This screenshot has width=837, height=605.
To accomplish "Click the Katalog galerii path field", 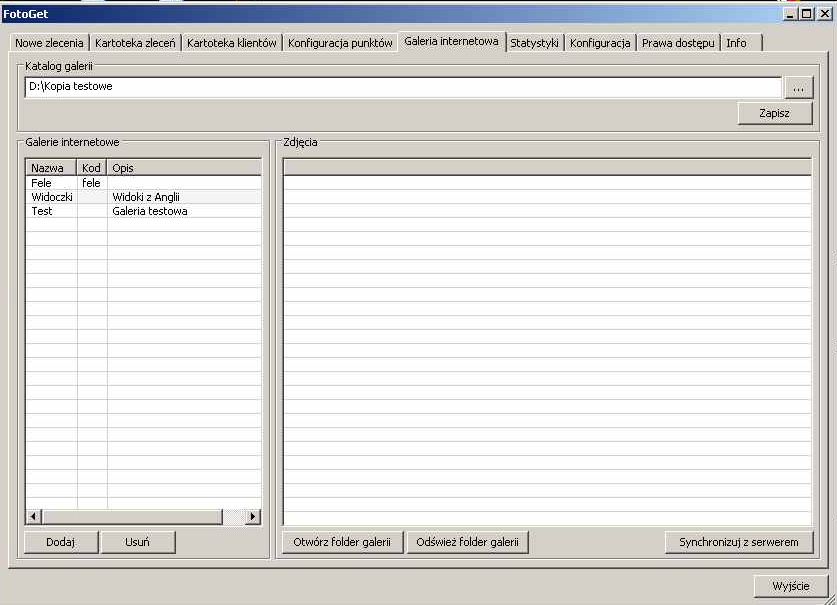I will [403, 87].
